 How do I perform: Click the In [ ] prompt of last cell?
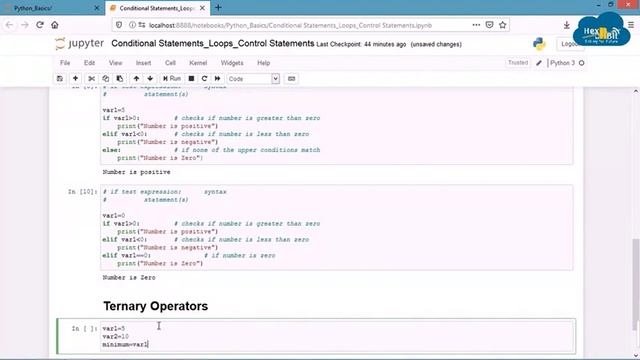84,329
